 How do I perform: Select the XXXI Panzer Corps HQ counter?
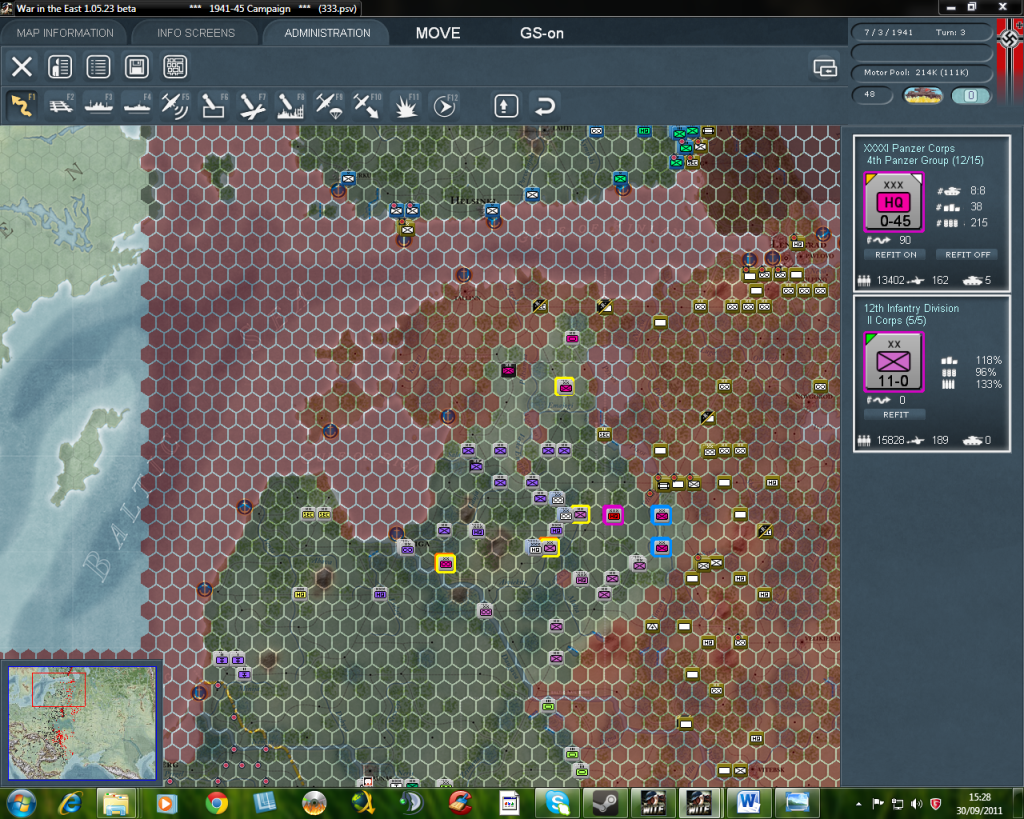pos(893,202)
